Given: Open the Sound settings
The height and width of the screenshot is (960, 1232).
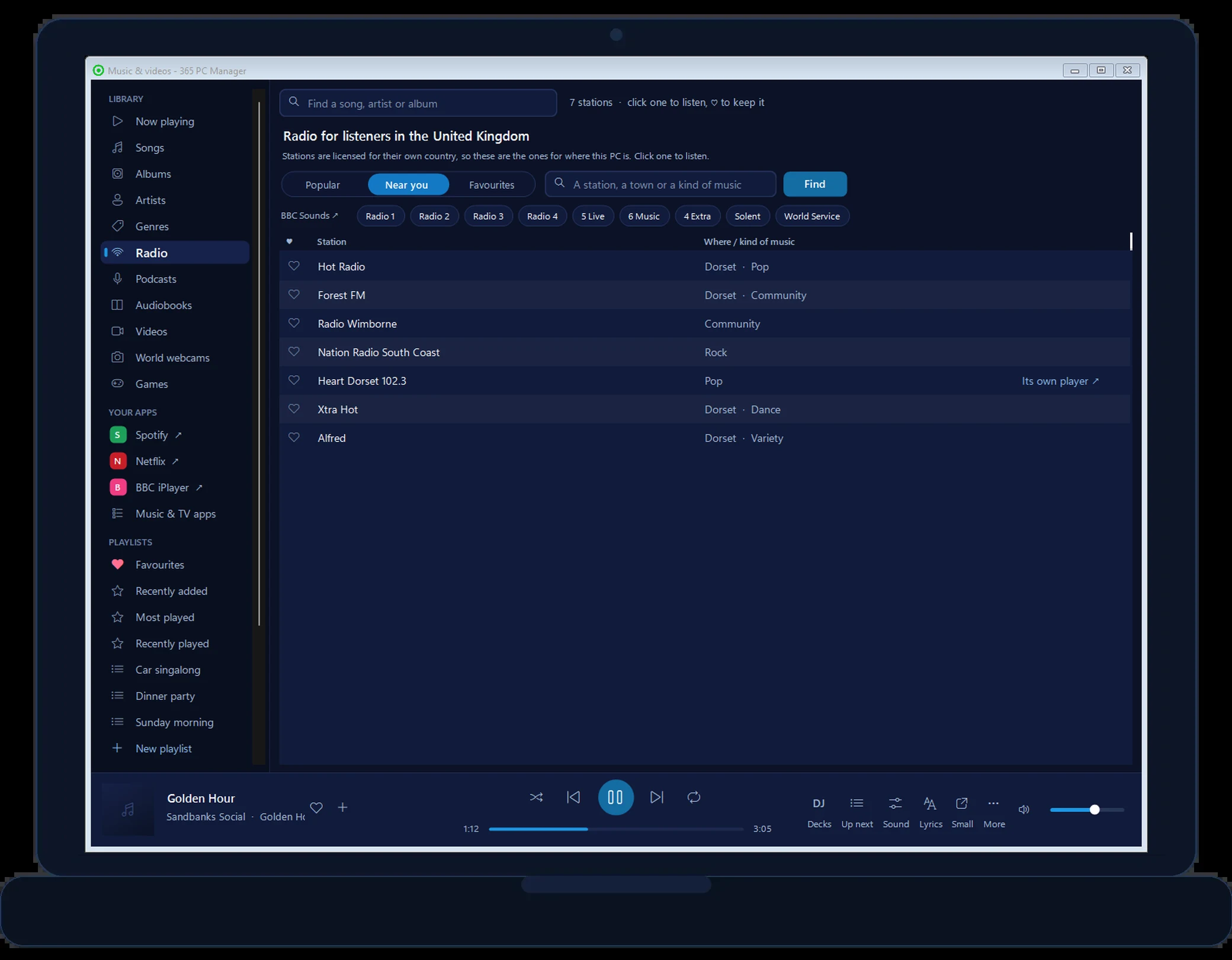Looking at the screenshot, I should click(896, 812).
